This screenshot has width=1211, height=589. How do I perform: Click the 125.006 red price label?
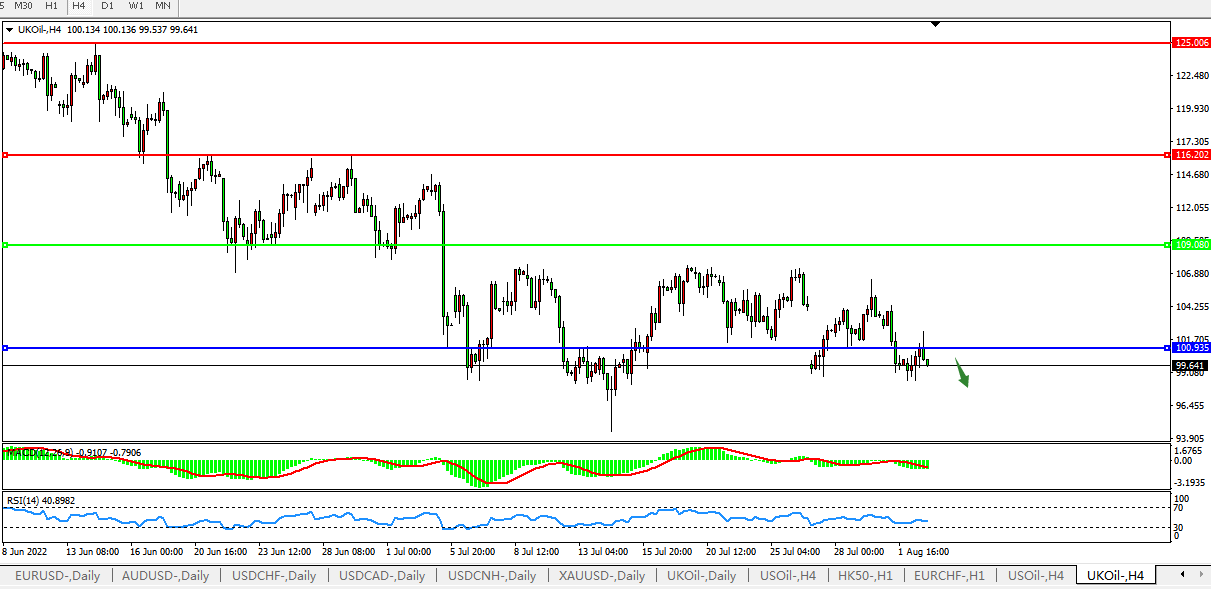pos(1191,43)
